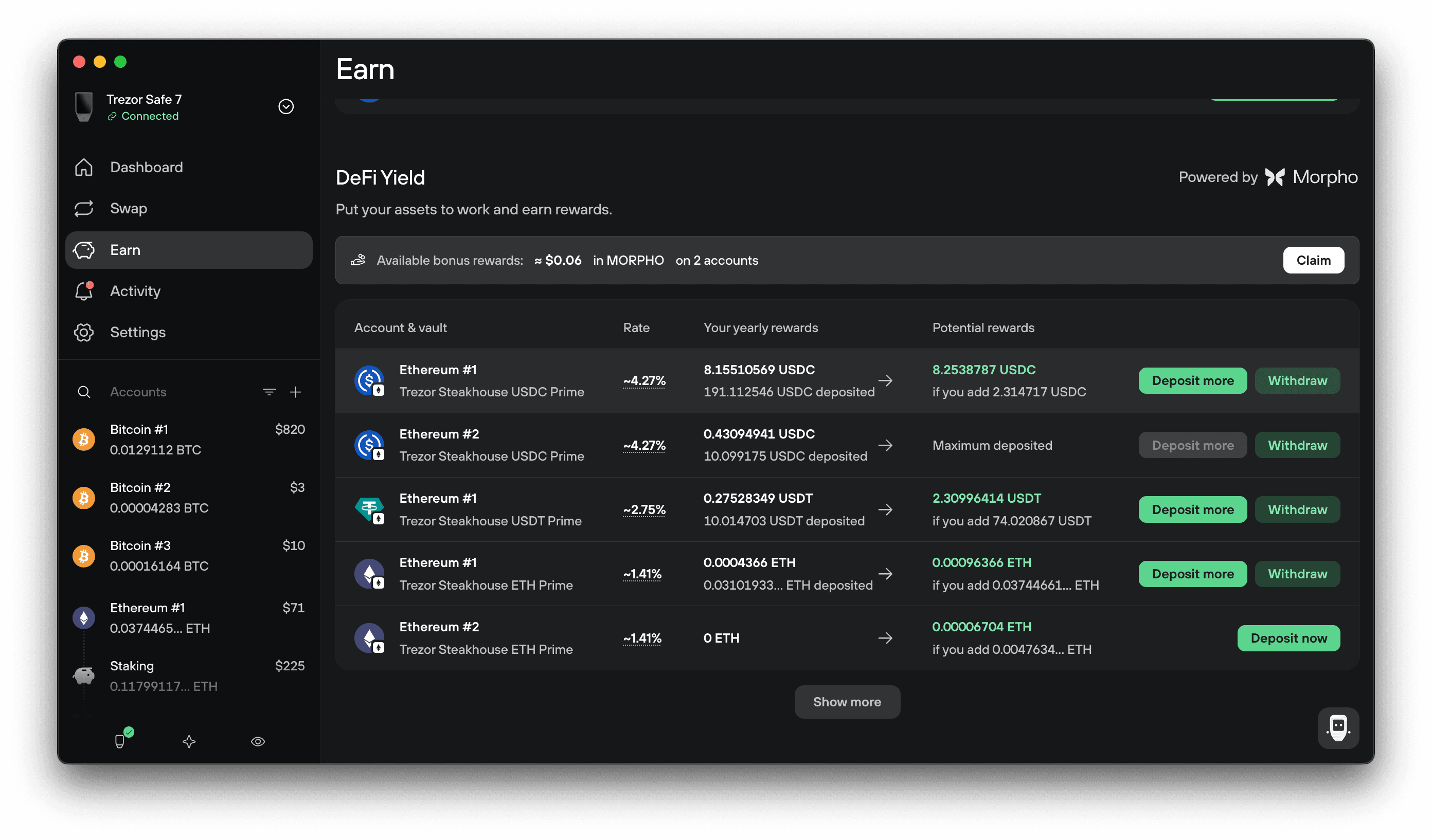Click the bonus rewards hand coin icon

point(358,260)
